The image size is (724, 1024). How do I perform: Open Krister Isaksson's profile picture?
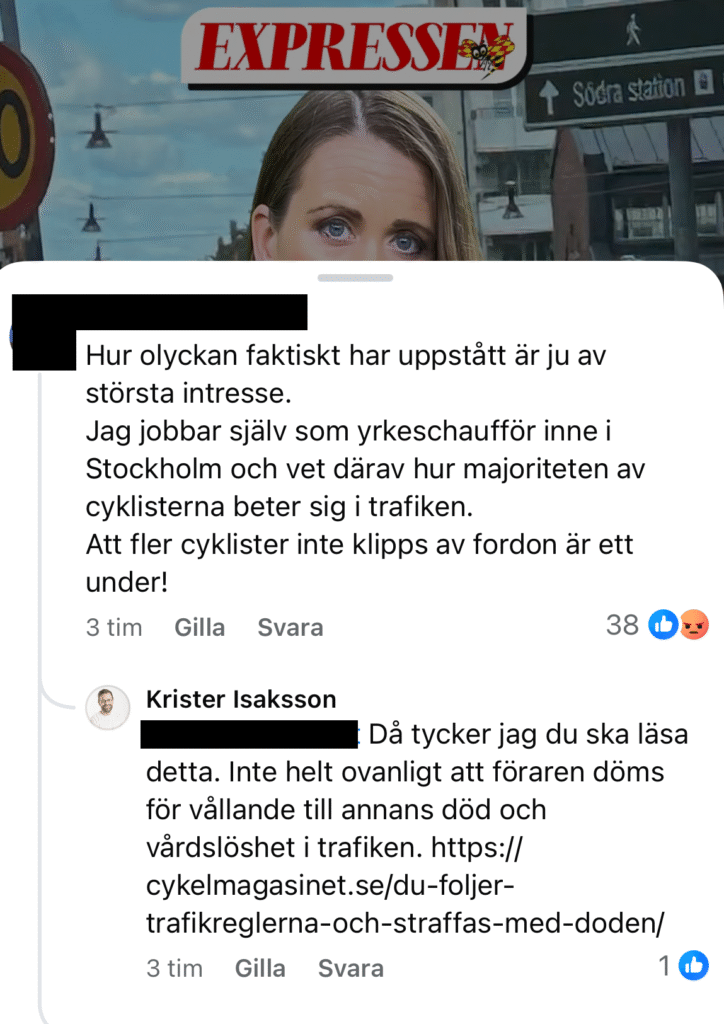click(x=108, y=707)
